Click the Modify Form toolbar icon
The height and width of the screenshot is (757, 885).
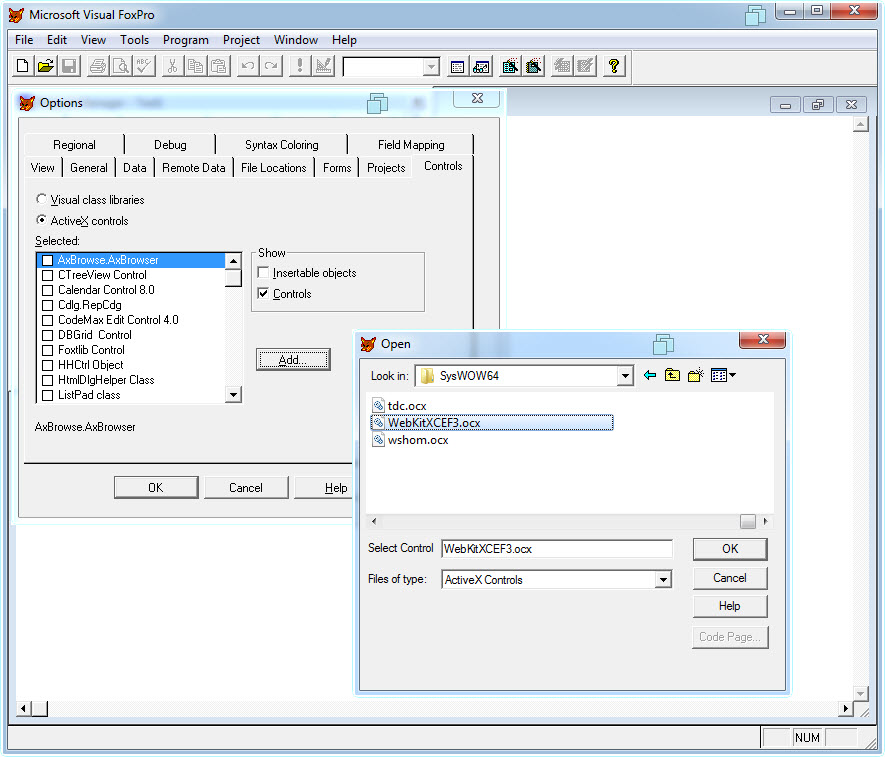click(323, 67)
